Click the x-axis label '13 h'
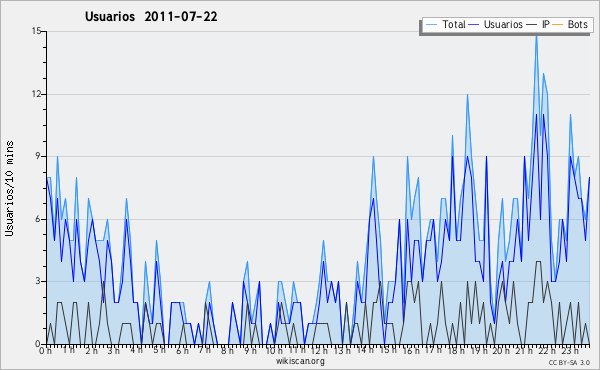Image resolution: width=600 pixels, height=370 pixels. click(x=342, y=351)
